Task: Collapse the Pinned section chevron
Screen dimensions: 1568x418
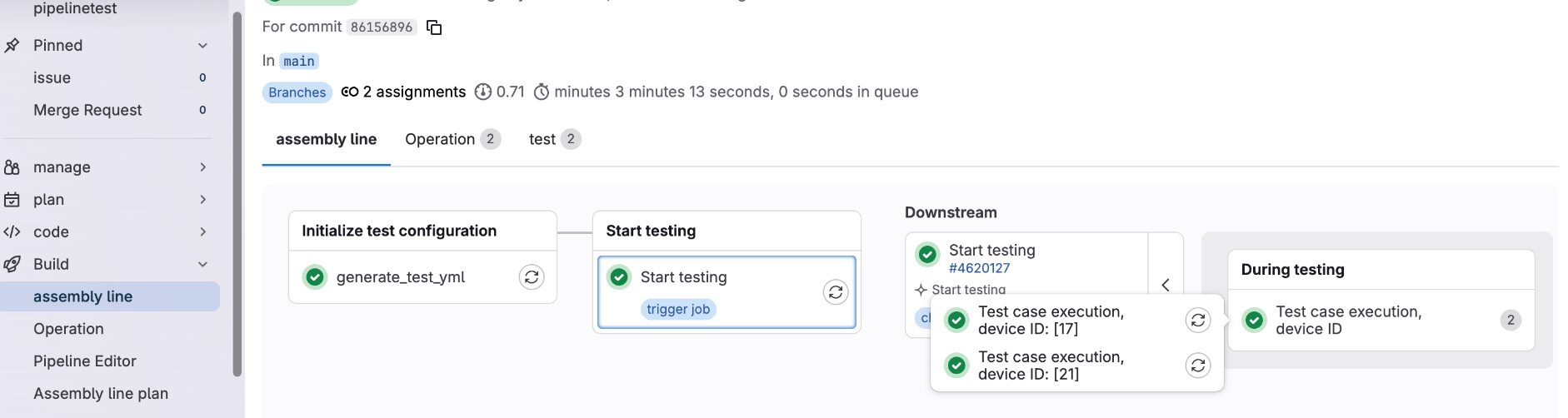Action: [202, 45]
